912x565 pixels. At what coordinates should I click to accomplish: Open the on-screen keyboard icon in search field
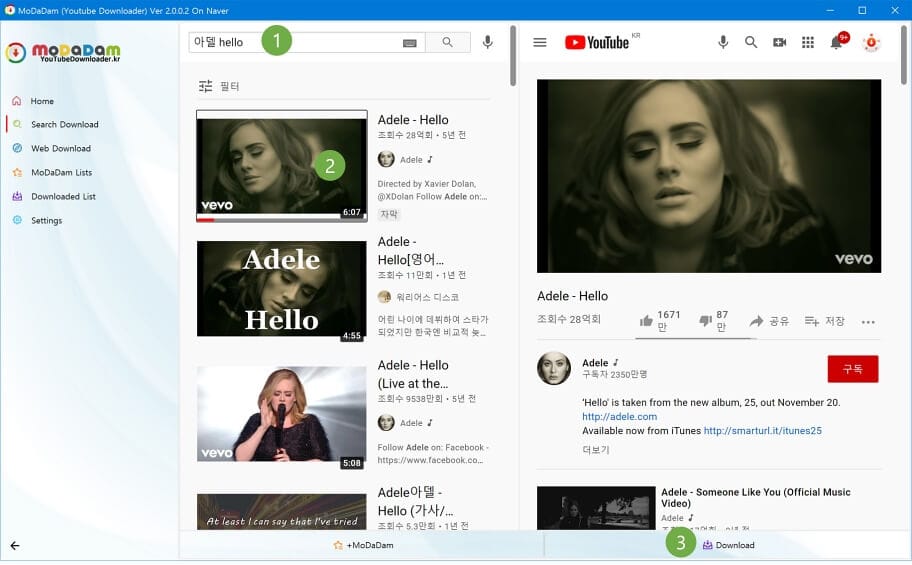[409, 43]
